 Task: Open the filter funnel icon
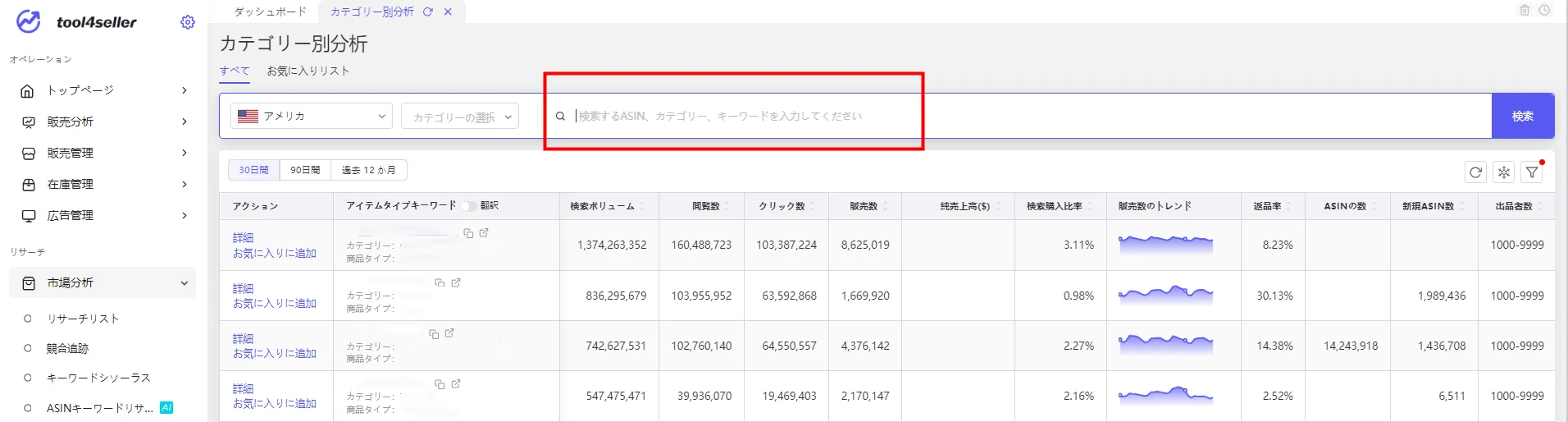click(x=1531, y=172)
